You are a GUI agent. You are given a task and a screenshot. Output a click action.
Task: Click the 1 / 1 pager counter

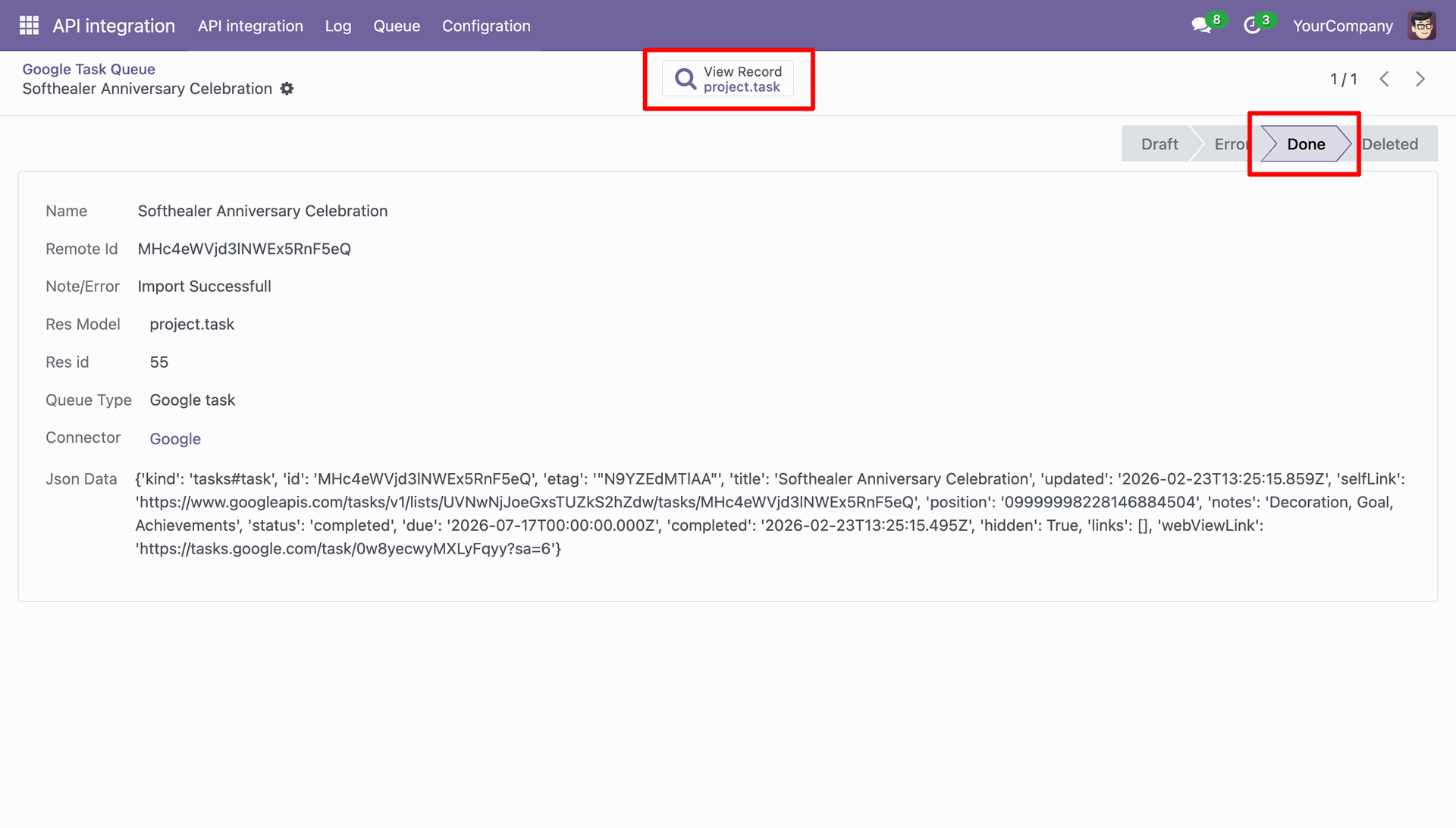click(x=1343, y=79)
